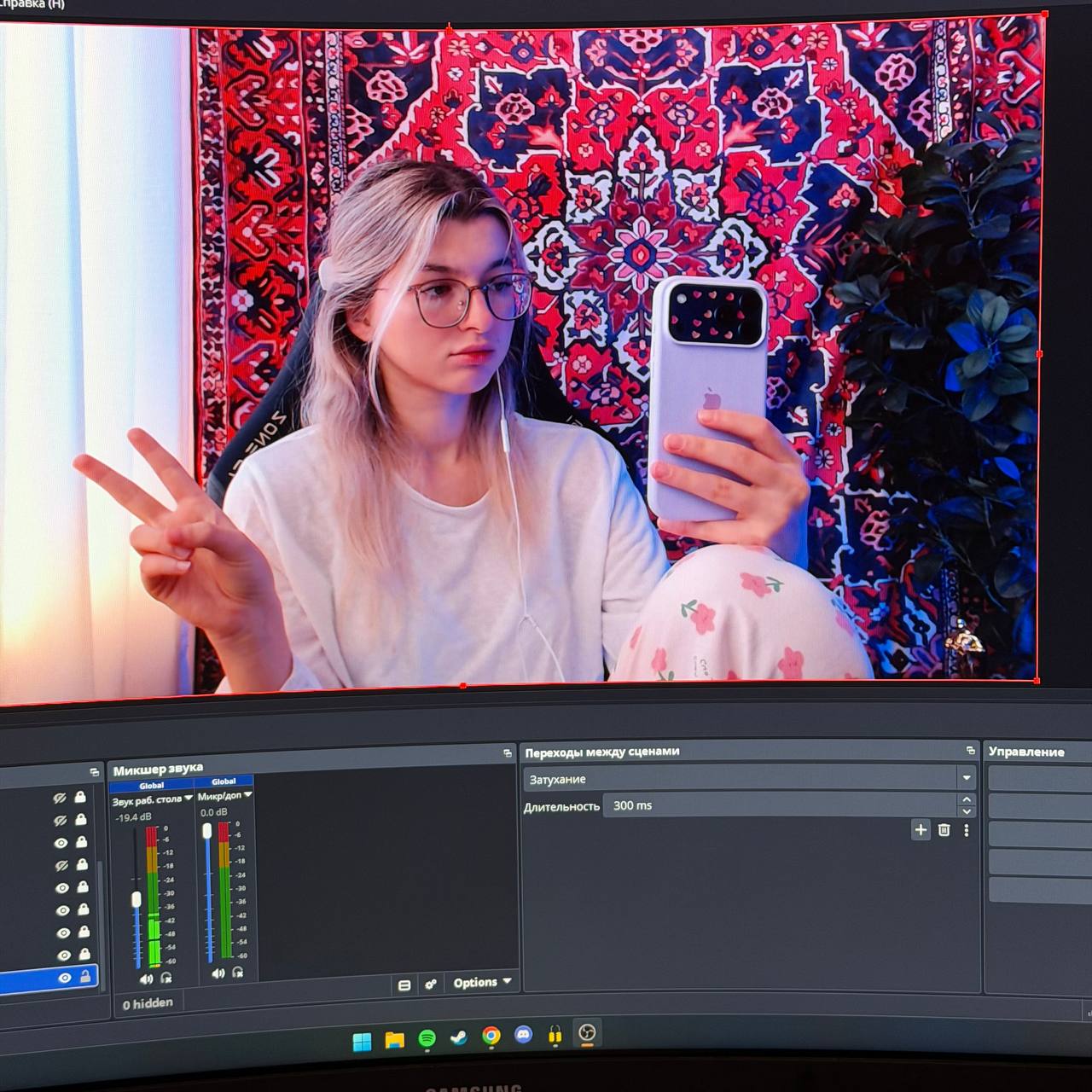The height and width of the screenshot is (1092, 1092).
Task: Mute the Звук раб. стола audio channel
Action: [x=146, y=979]
